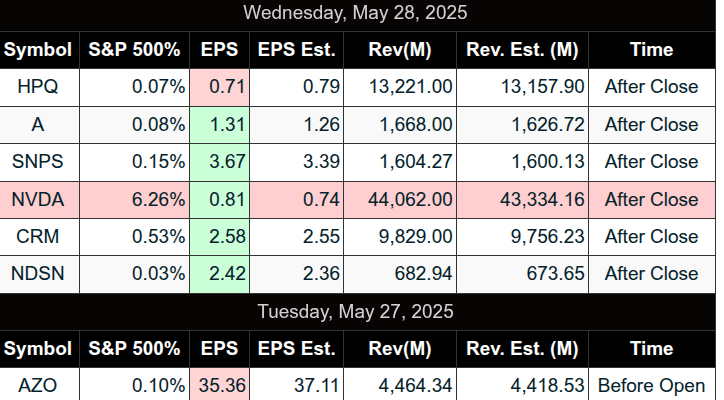
Task: Select the 0.15% S&P weight for SNPS
Action: 134,162
